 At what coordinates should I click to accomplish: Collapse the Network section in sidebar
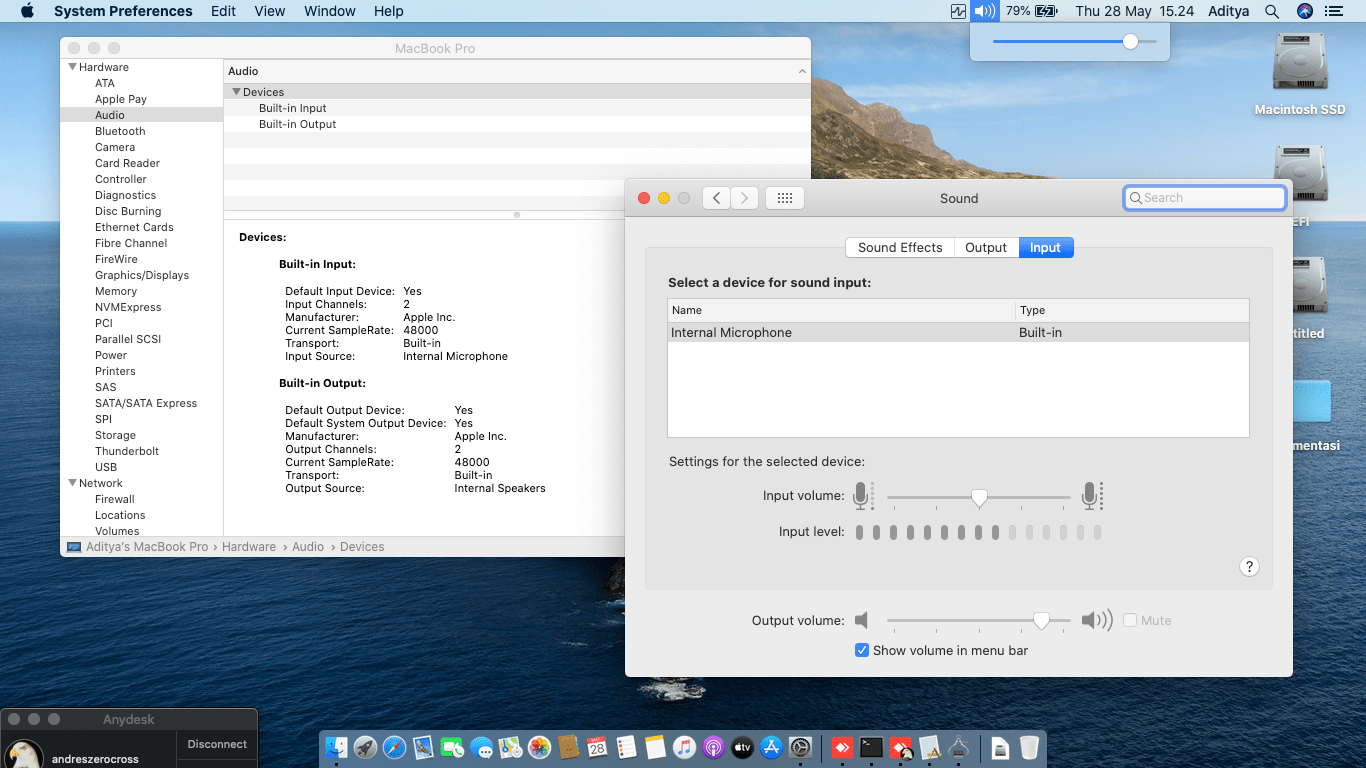pos(72,483)
